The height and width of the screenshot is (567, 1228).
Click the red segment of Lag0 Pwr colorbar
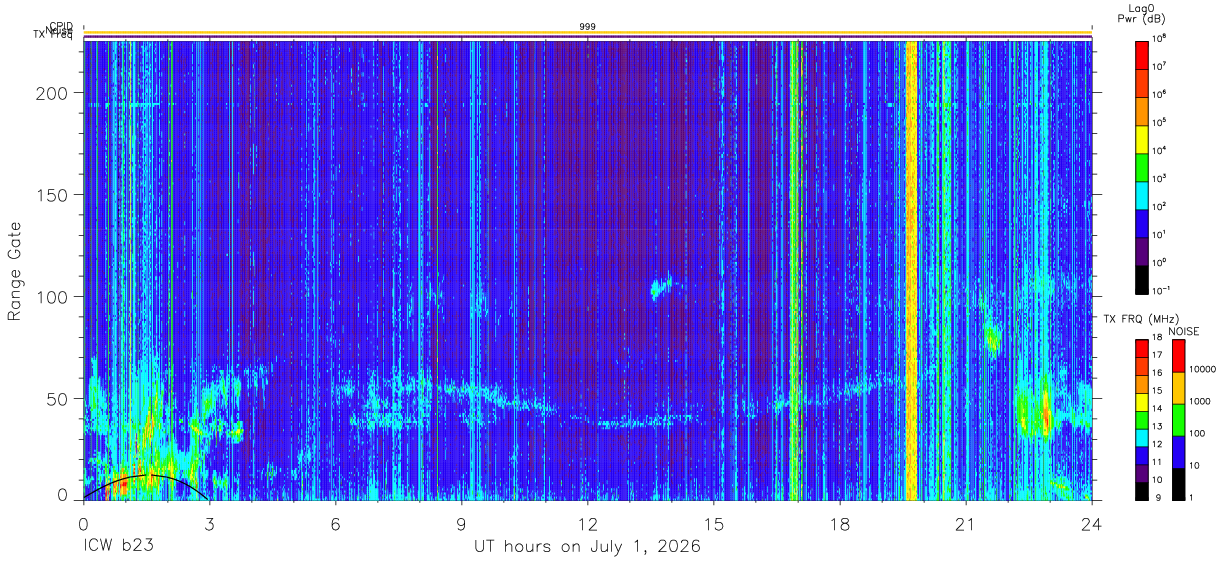coord(1141,53)
